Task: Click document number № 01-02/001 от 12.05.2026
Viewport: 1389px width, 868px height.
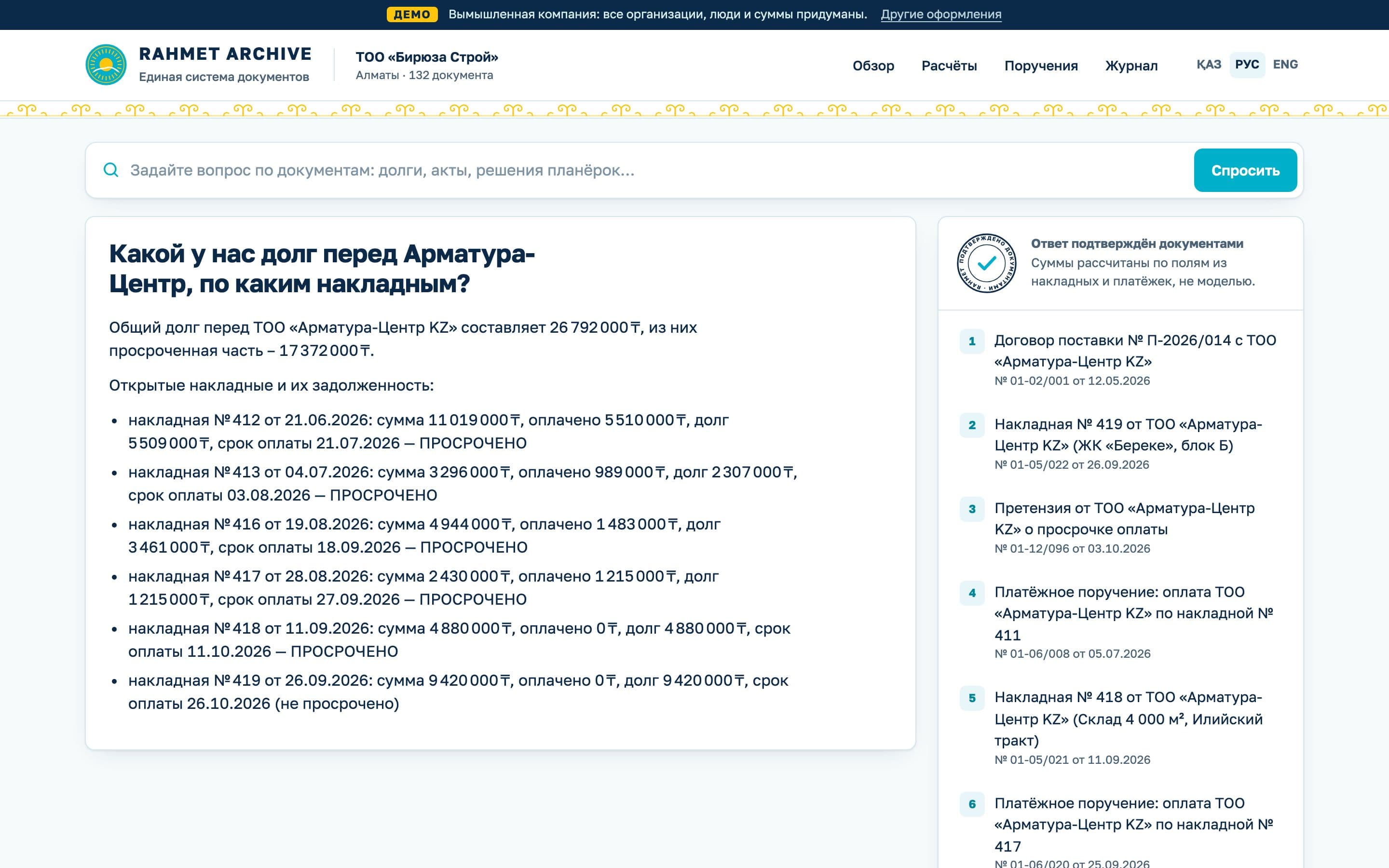Action: coord(1072,381)
